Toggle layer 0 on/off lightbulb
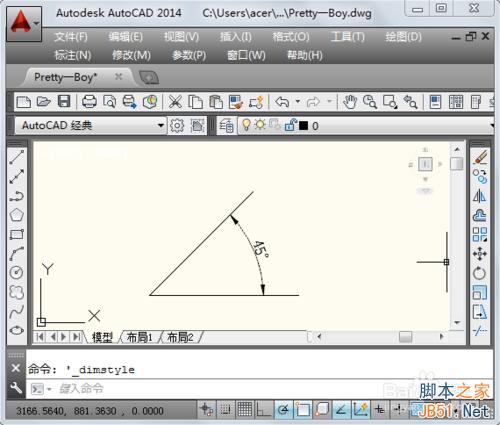Viewport: 500px width, 425px height. (246, 125)
